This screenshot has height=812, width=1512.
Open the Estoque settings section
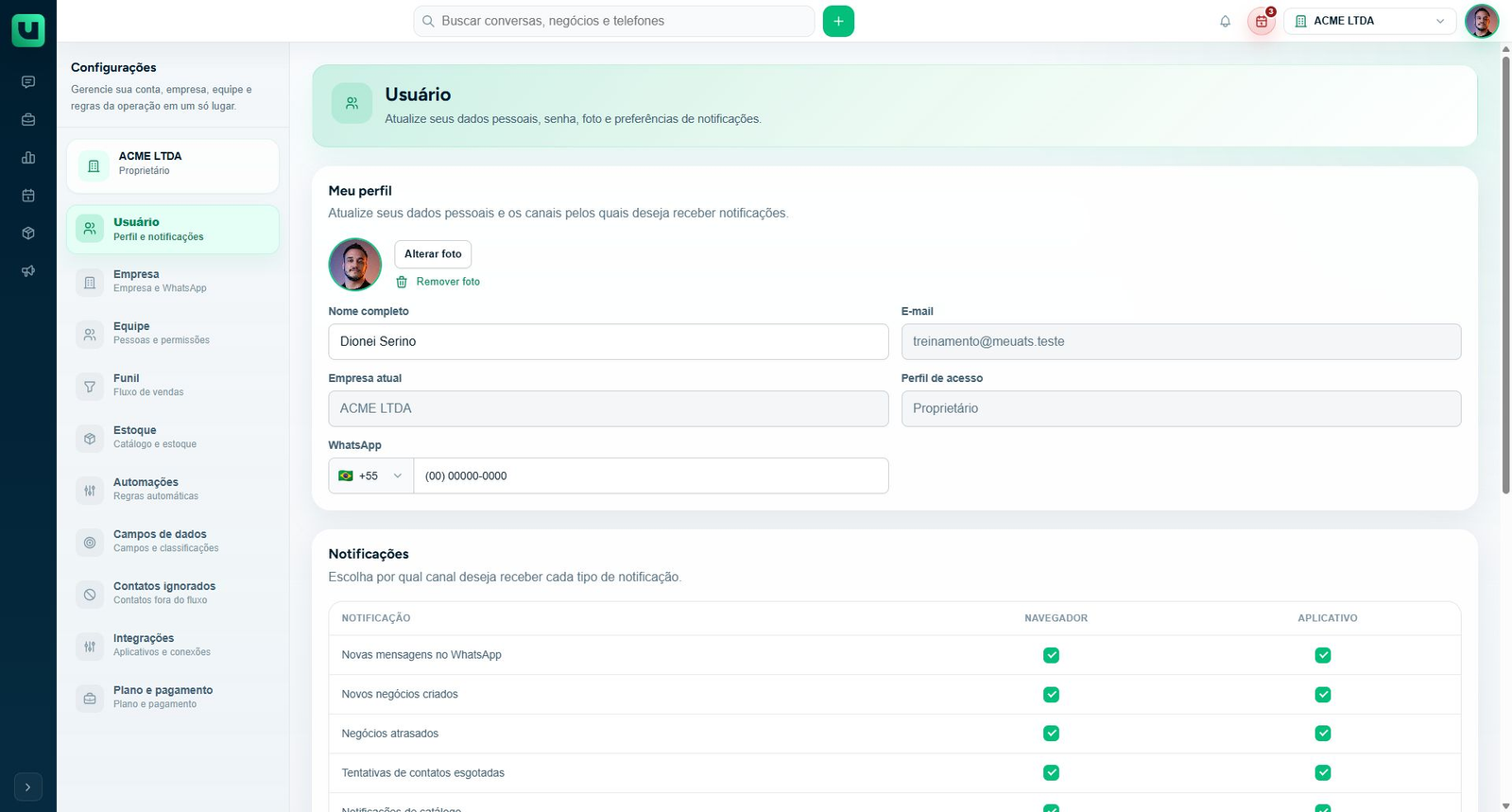173,438
